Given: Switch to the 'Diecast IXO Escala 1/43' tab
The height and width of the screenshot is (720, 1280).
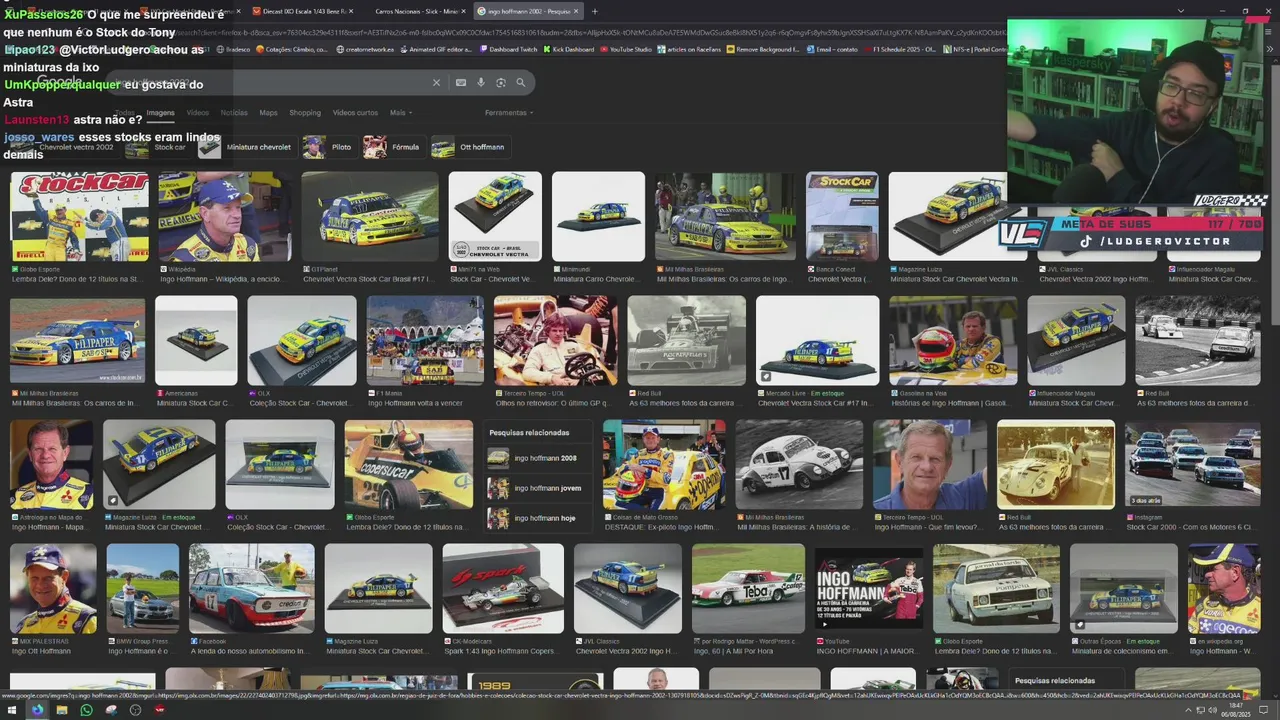Looking at the screenshot, I should pos(300,11).
